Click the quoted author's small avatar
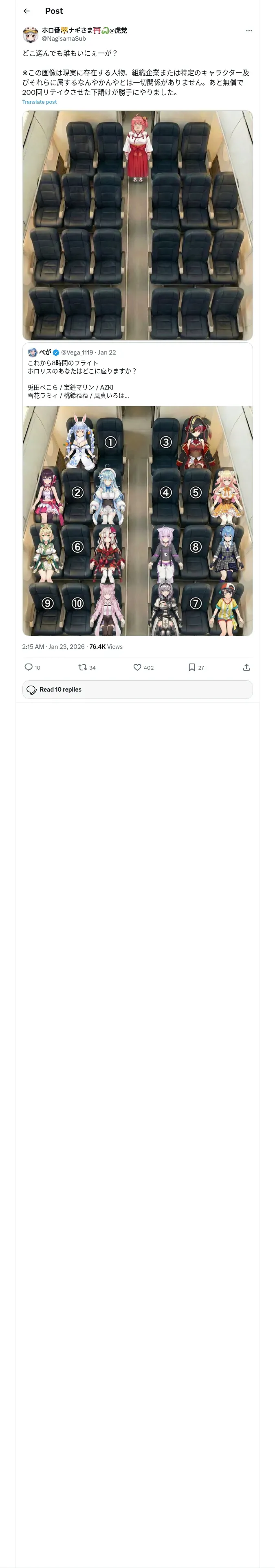 coord(32,353)
